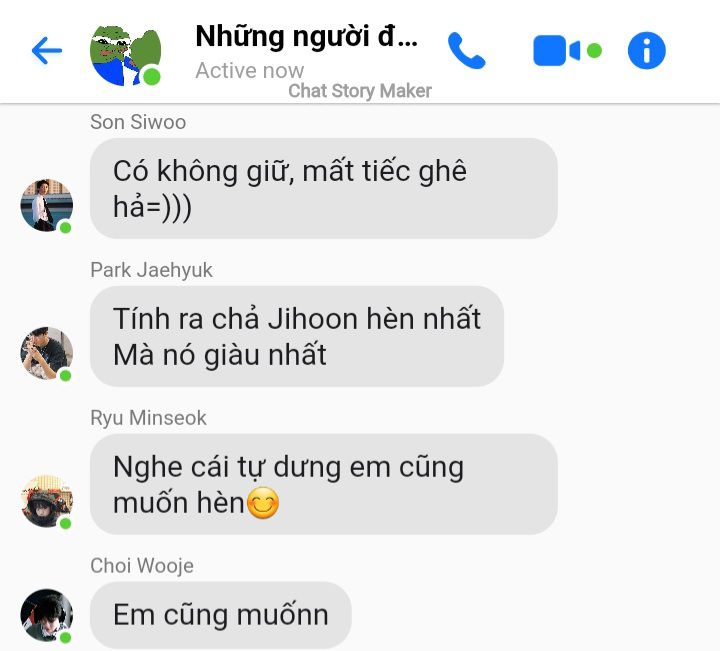Tap the sender name Ryu Minseok

click(148, 418)
